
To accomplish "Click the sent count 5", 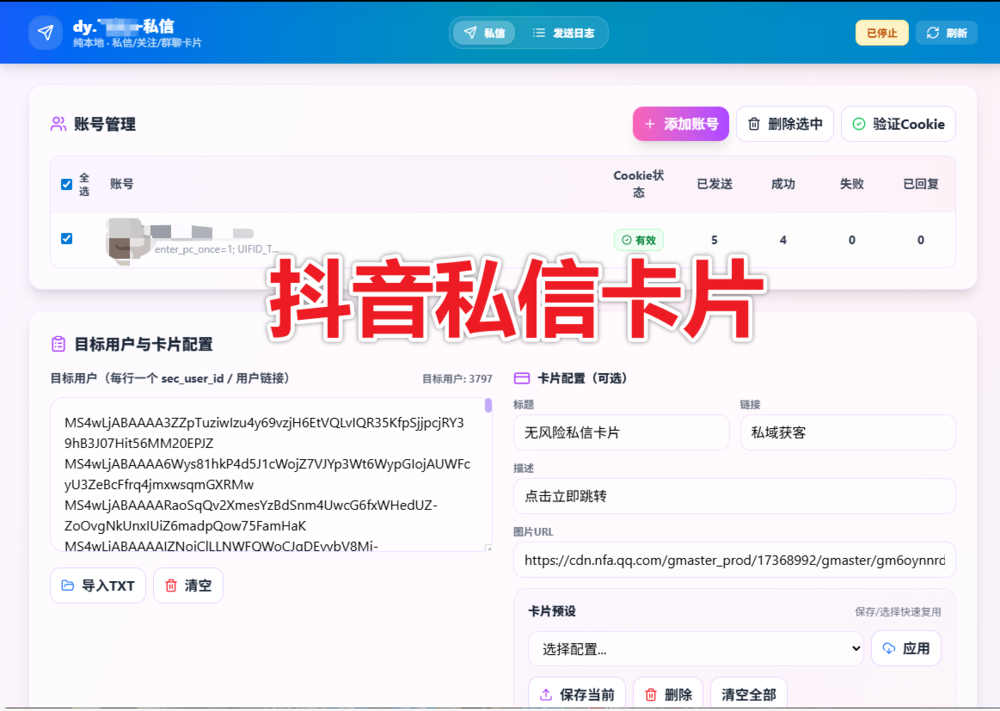I will coord(714,240).
